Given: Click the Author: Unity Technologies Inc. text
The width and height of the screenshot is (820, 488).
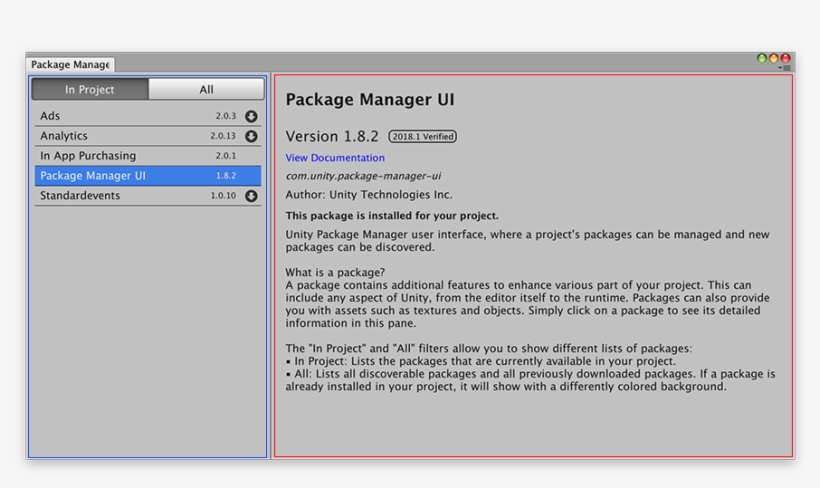Looking at the screenshot, I should click(369, 195).
